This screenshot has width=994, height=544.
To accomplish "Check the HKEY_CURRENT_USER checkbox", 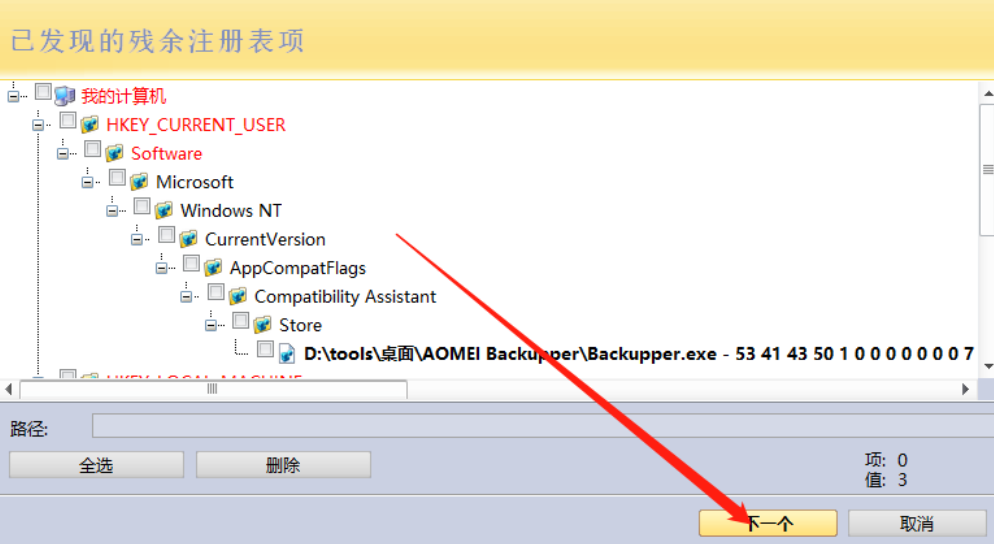I will tap(68, 120).
